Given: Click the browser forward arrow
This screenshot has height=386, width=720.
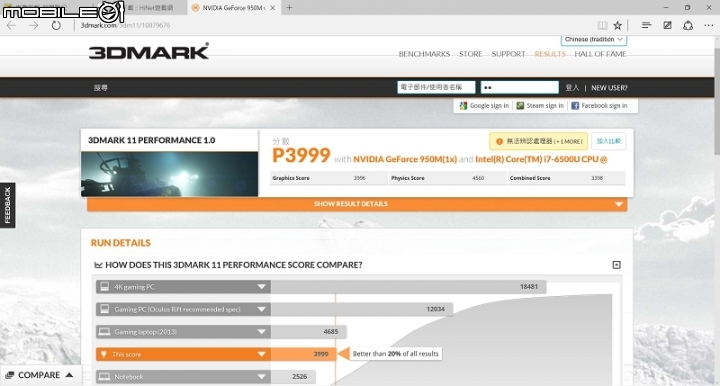Looking at the screenshot, I should (34, 25).
